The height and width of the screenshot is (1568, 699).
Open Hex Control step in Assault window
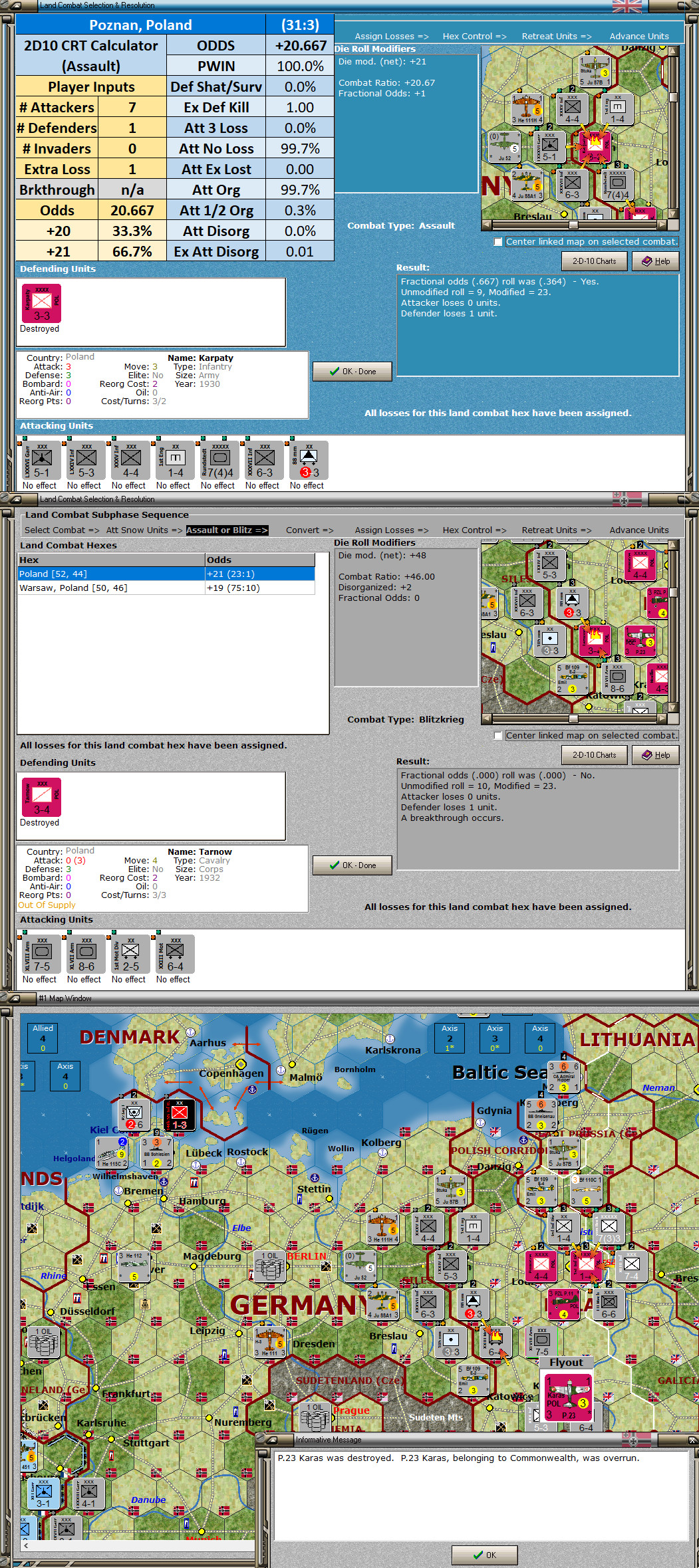(474, 36)
